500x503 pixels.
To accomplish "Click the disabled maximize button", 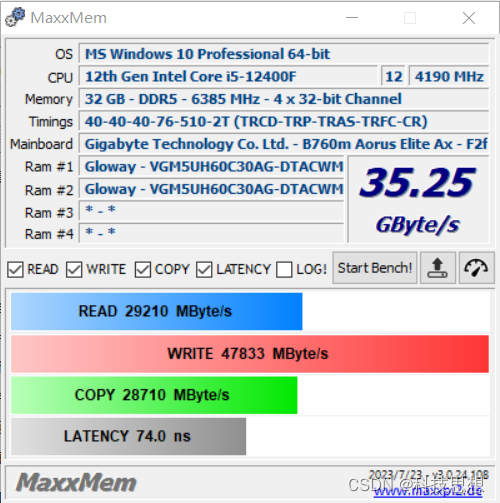I will [x=410, y=18].
